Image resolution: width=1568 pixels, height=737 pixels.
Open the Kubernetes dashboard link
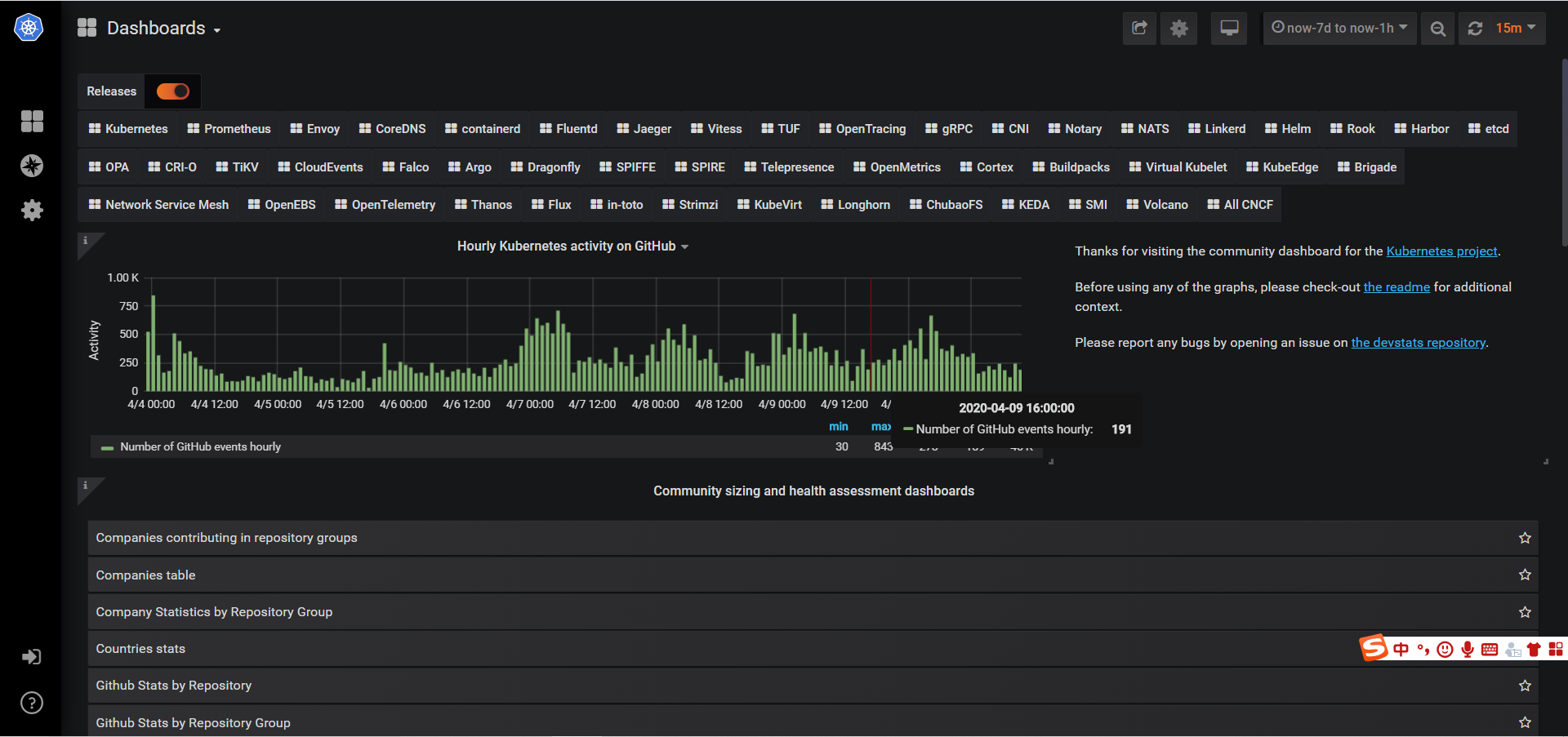pyautogui.click(x=128, y=129)
